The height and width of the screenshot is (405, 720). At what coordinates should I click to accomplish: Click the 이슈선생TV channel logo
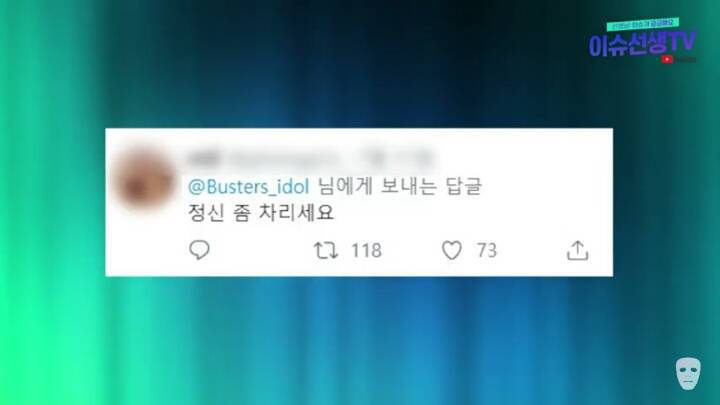click(642, 45)
